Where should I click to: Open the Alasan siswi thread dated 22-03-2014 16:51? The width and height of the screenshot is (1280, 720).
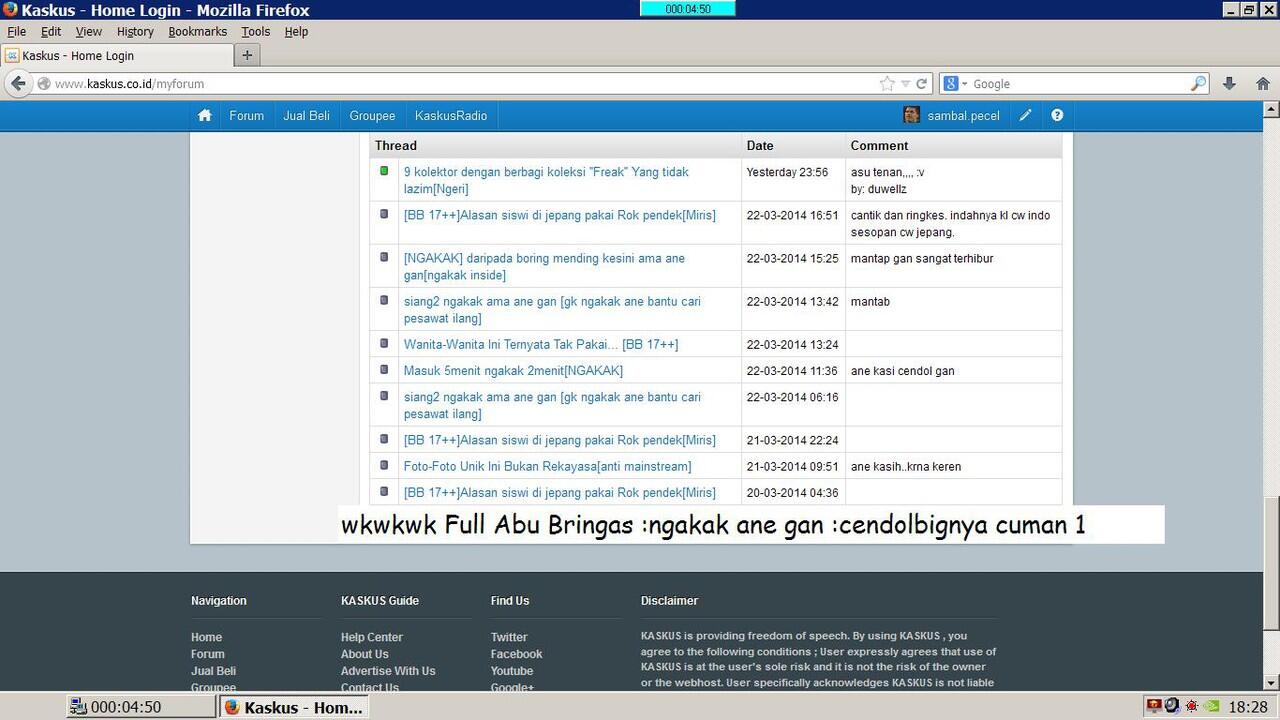pyautogui.click(x=560, y=215)
